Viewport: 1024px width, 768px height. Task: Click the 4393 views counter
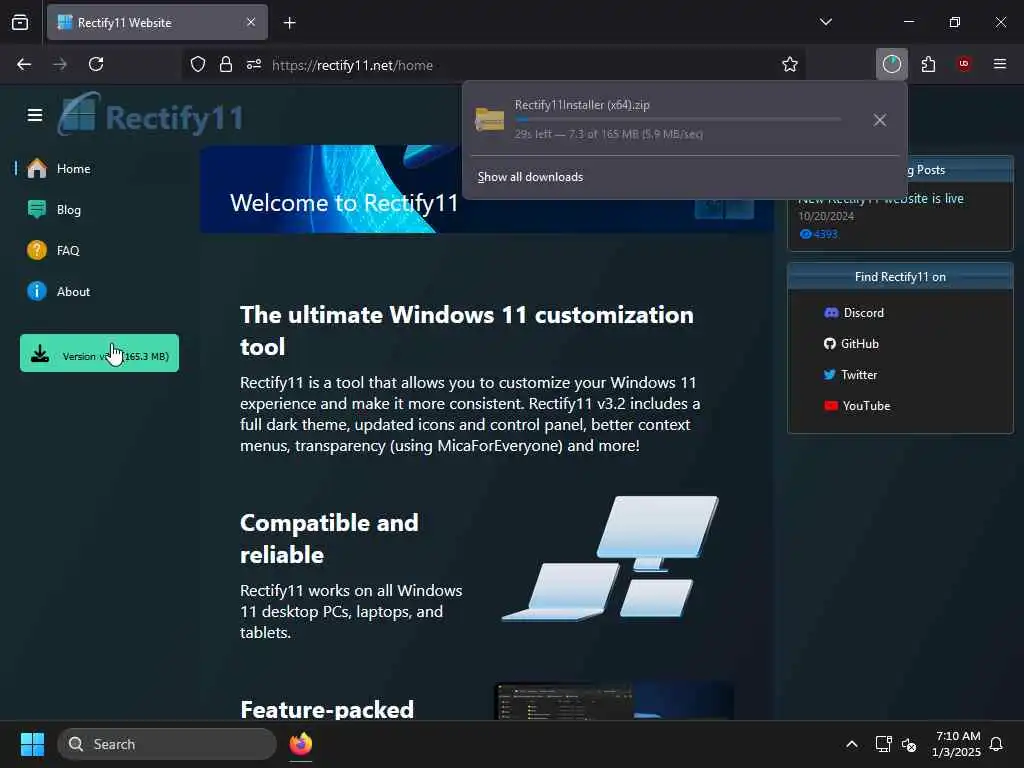818,234
